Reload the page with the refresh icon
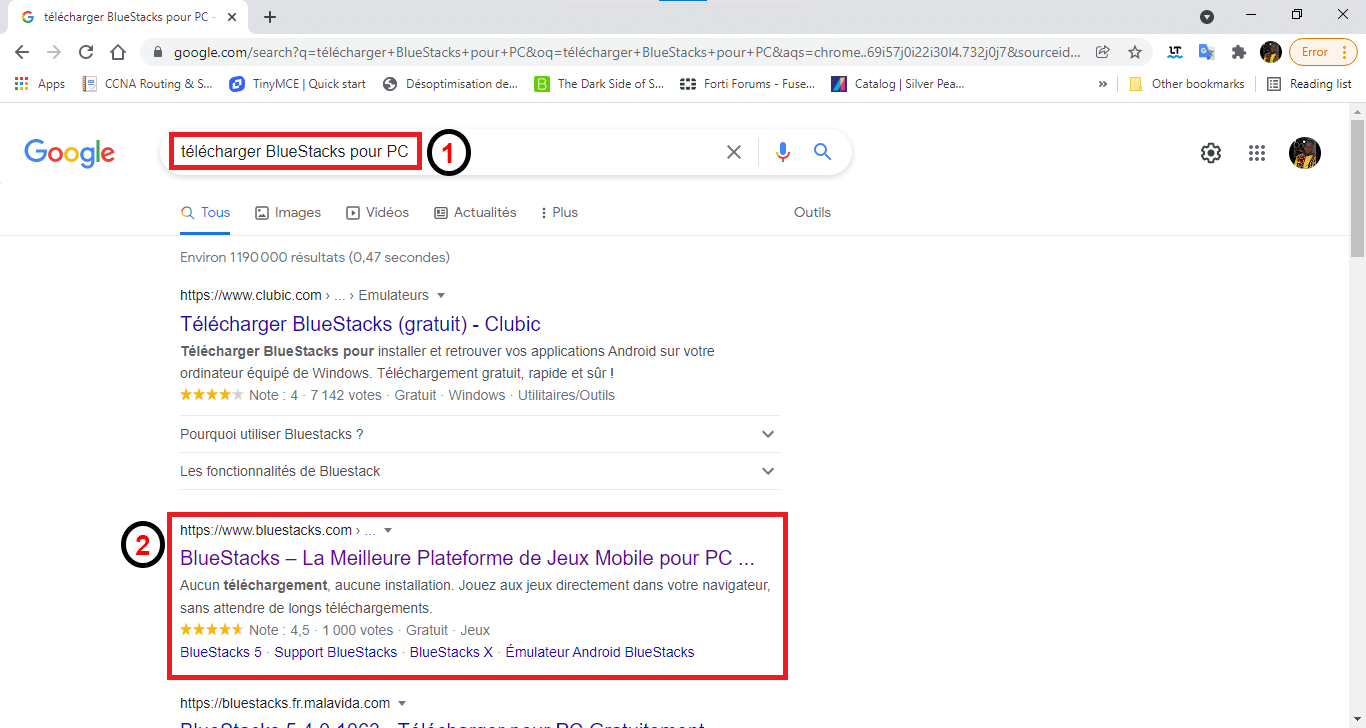This screenshot has height=728, width=1366. click(x=86, y=52)
